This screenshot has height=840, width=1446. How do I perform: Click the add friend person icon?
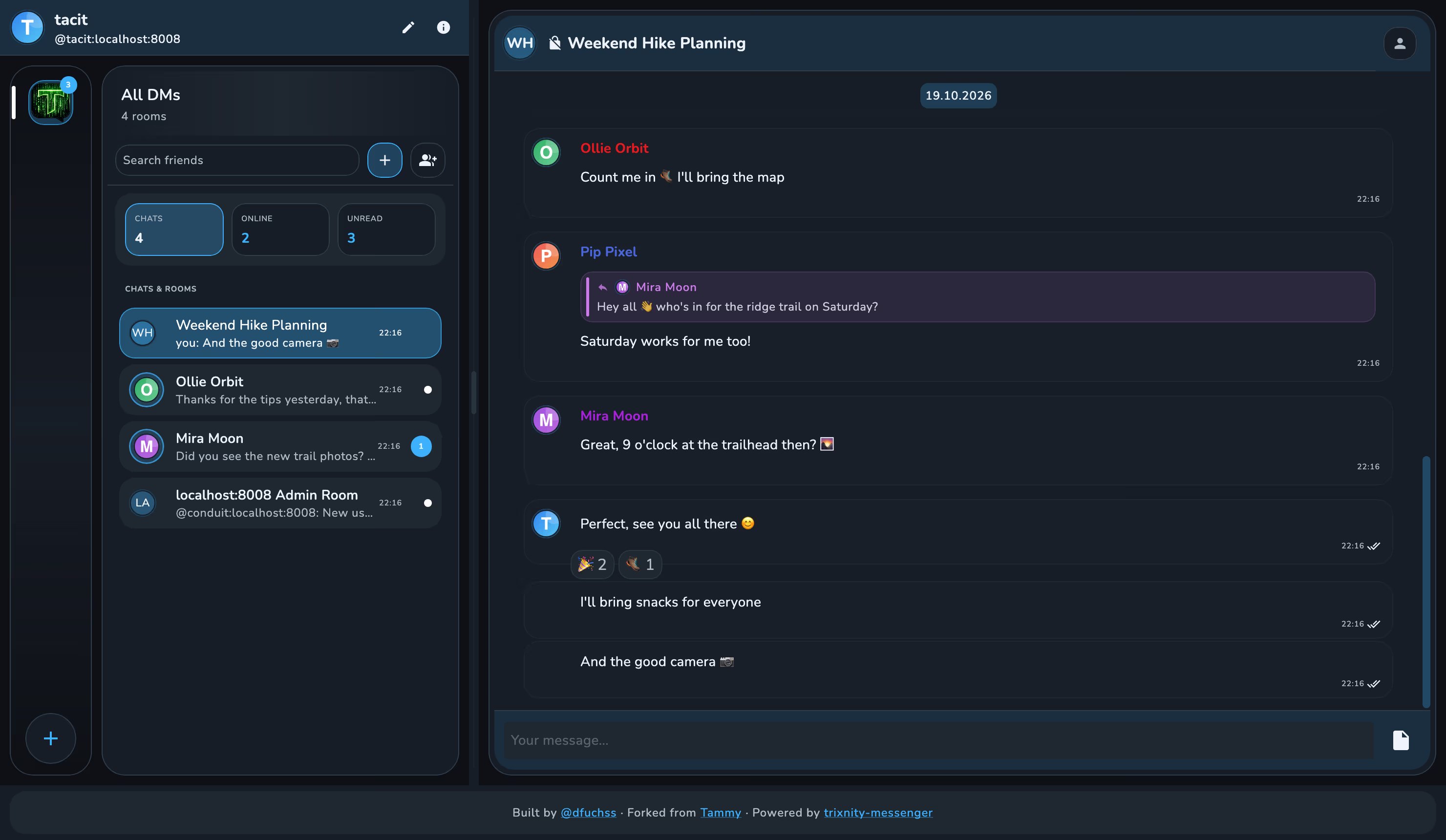pos(427,160)
